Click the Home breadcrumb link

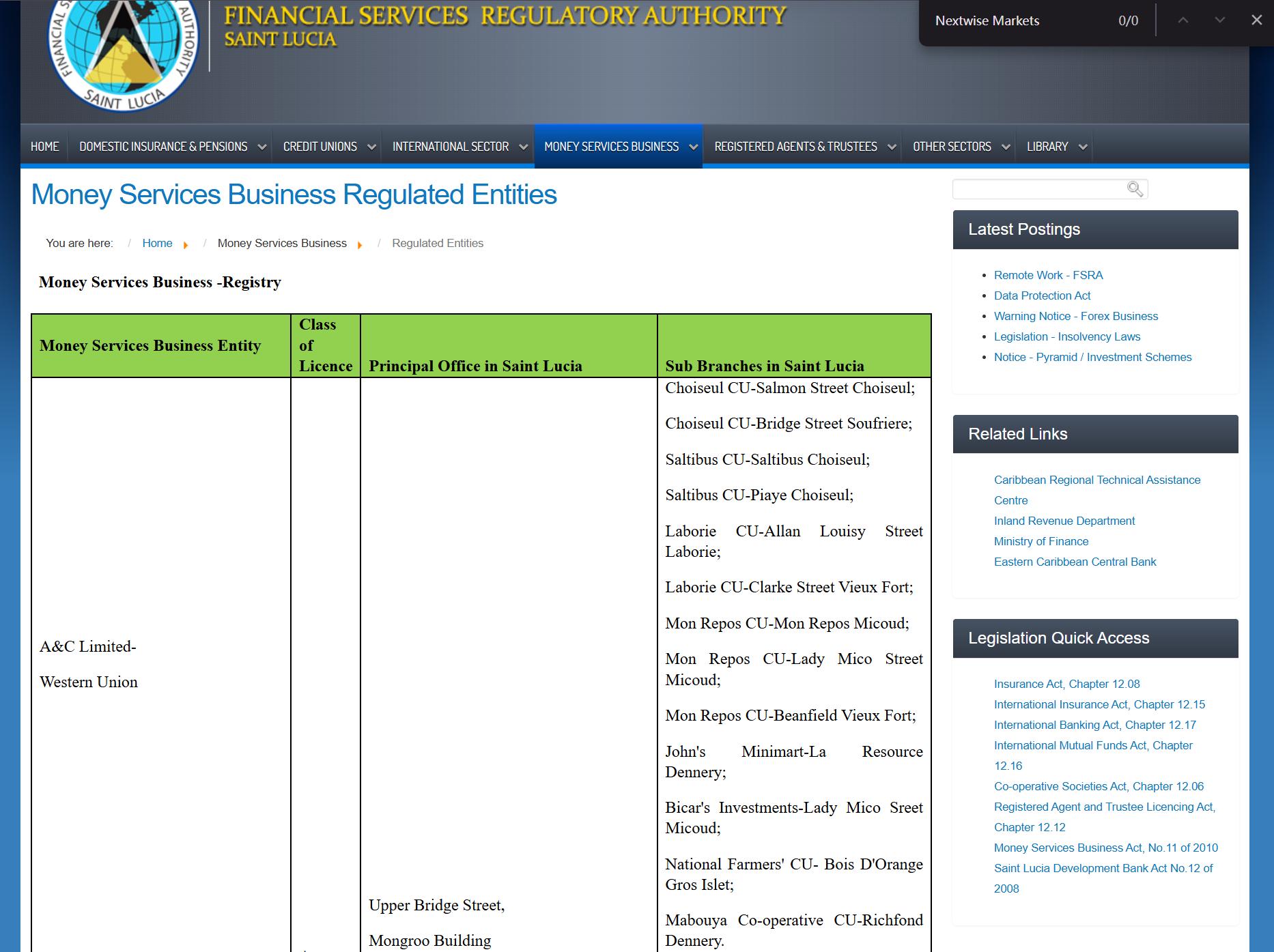coord(157,243)
